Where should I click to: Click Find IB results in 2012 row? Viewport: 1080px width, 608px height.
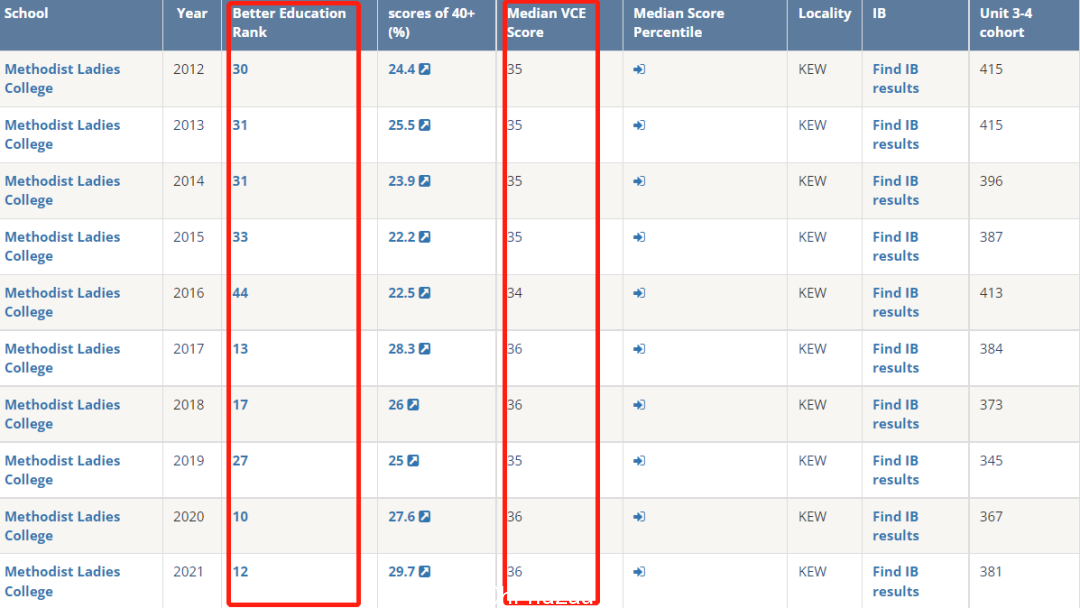click(x=895, y=78)
